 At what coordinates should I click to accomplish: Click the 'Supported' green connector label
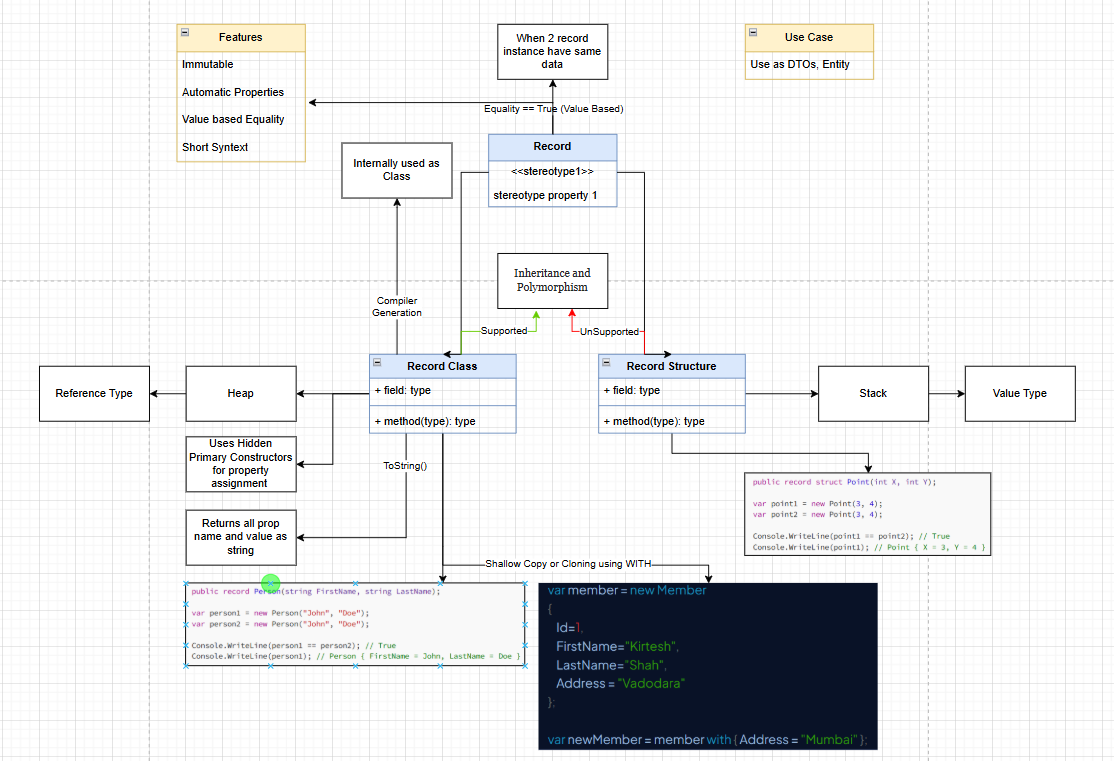503,331
